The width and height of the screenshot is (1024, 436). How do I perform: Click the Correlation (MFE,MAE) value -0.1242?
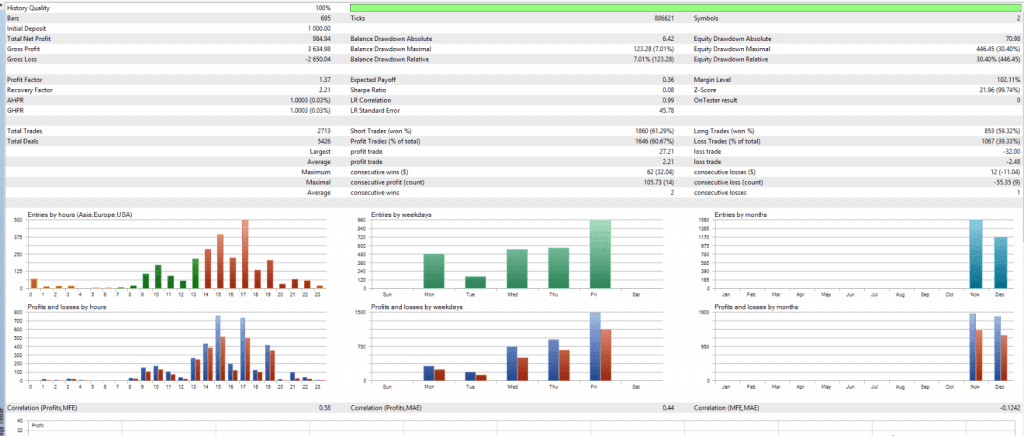coord(1004,408)
